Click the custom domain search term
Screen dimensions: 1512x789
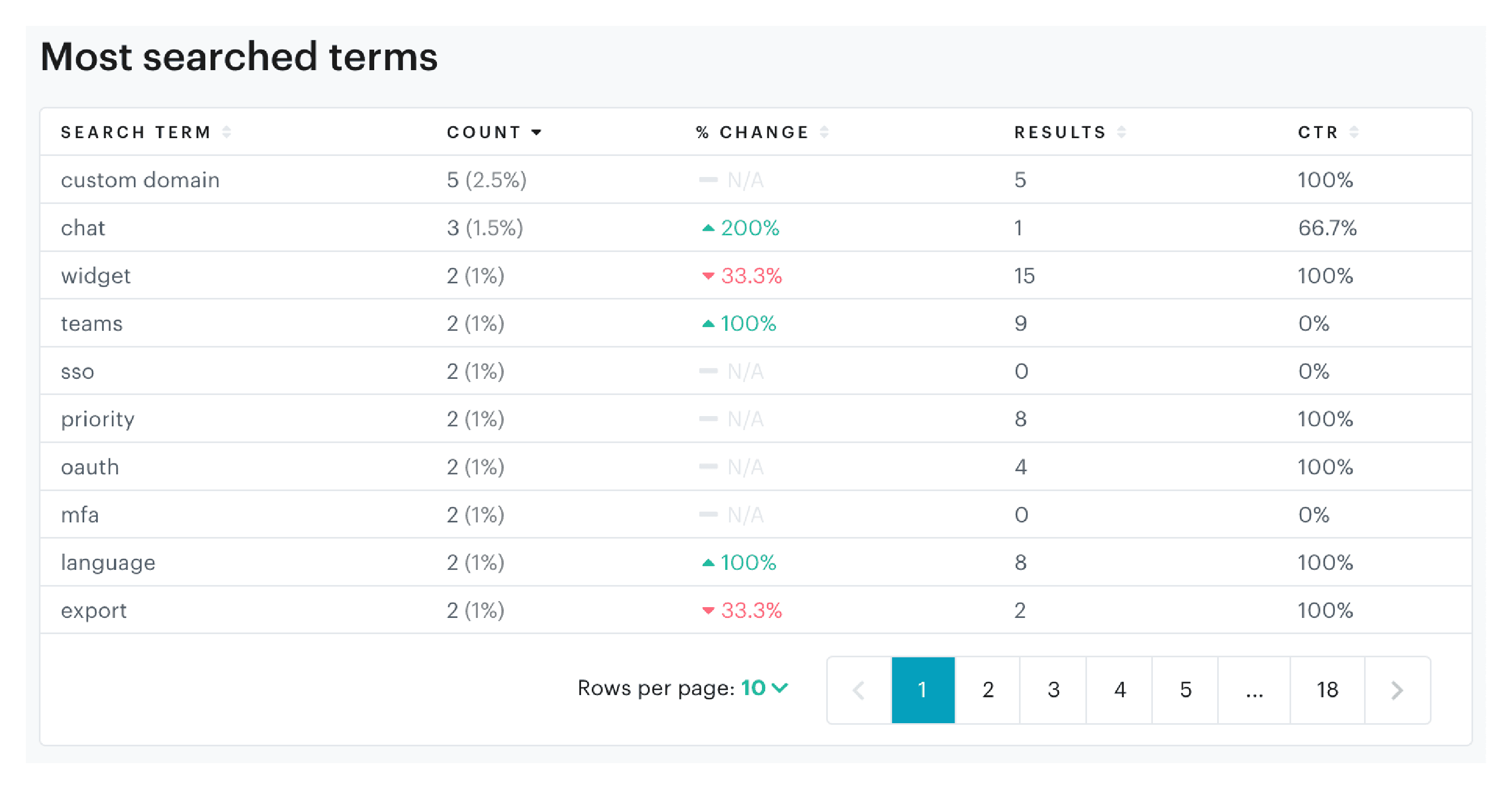(140, 180)
